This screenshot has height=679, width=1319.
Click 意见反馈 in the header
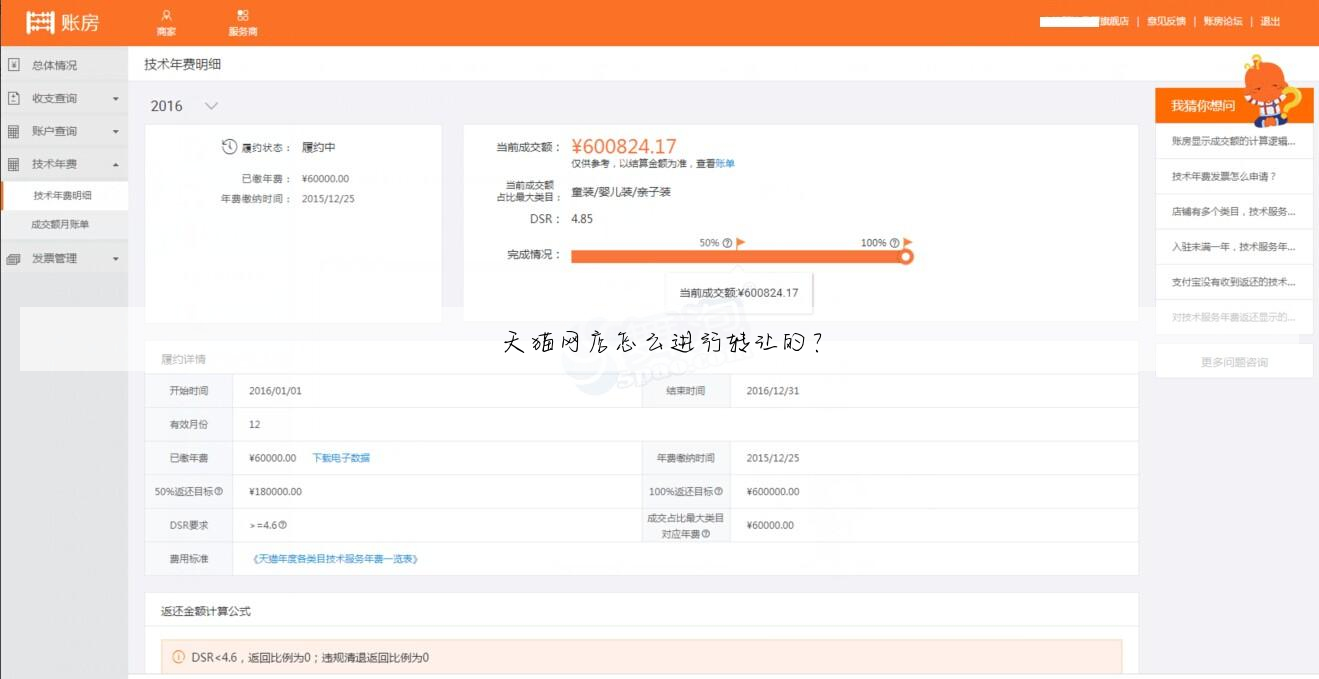click(1166, 21)
